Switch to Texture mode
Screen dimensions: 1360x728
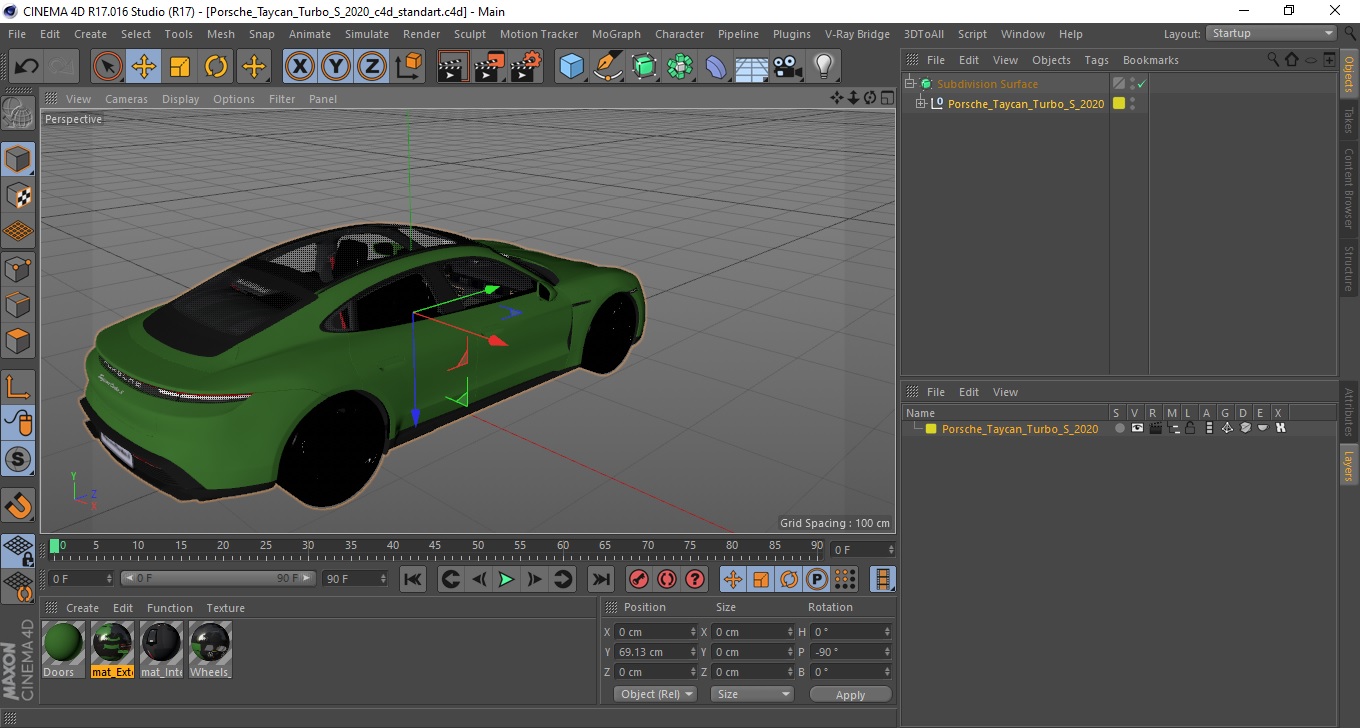tap(18, 195)
